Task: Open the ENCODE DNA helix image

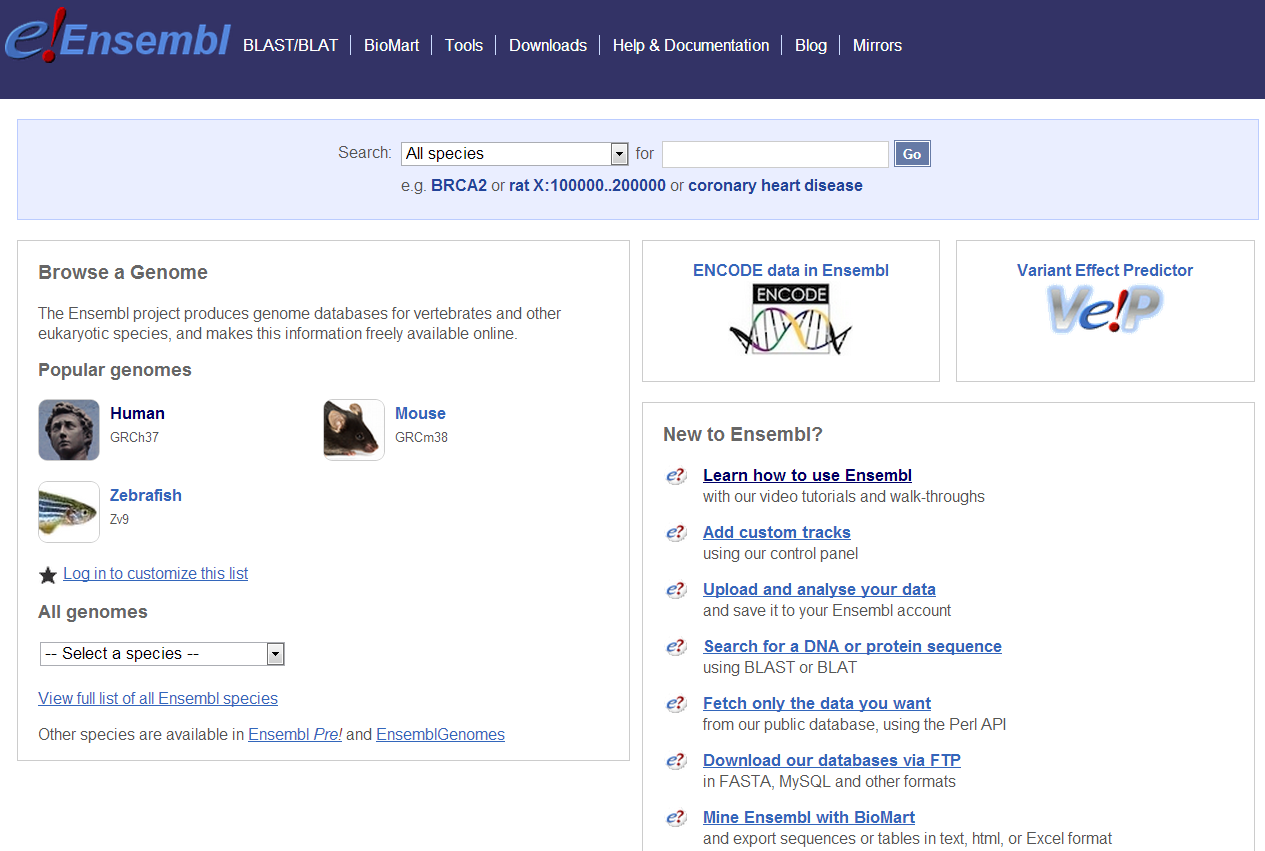Action: (x=790, y=320)
